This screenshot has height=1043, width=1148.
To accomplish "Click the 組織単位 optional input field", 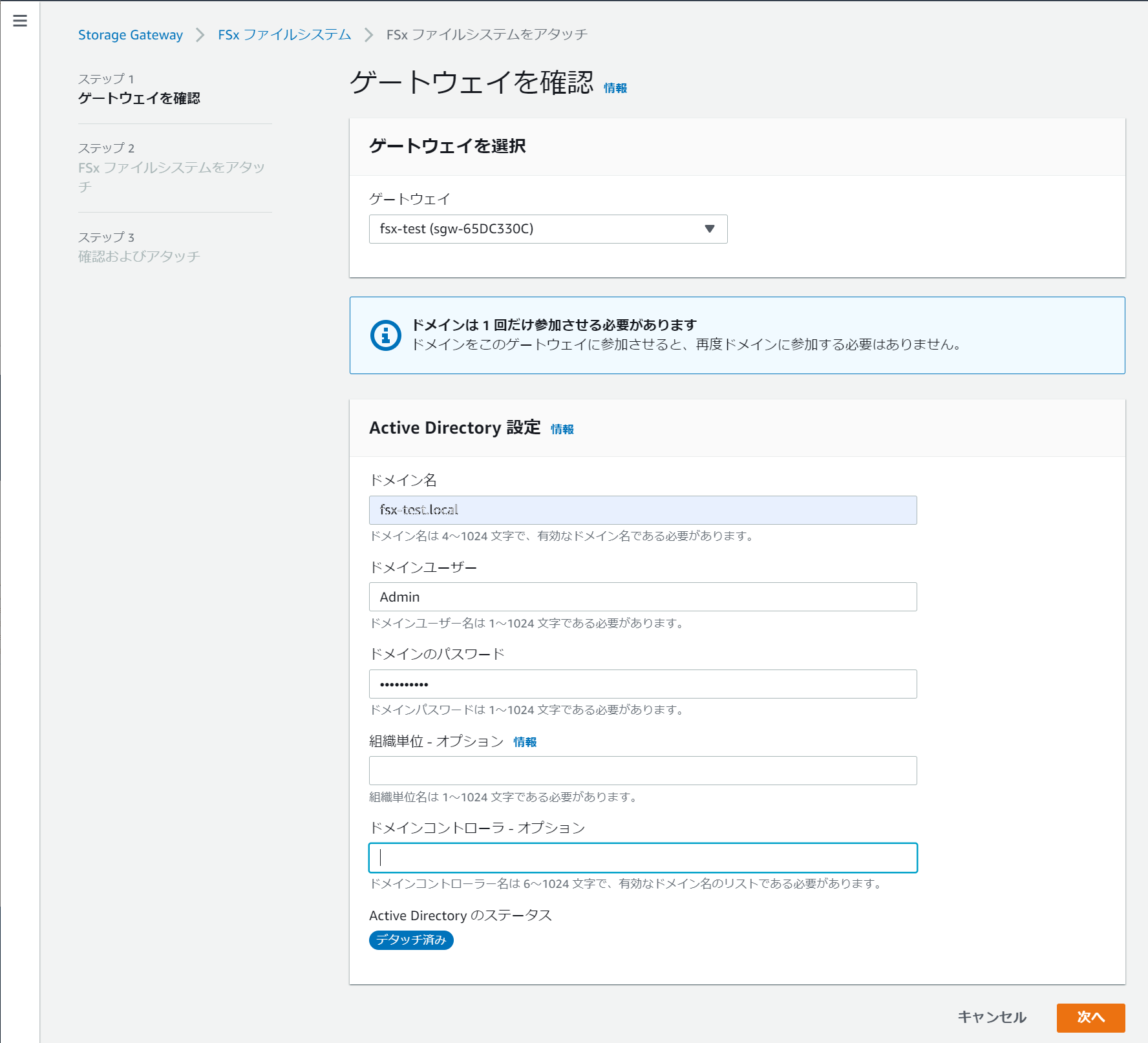I will [x=643, y=770].
